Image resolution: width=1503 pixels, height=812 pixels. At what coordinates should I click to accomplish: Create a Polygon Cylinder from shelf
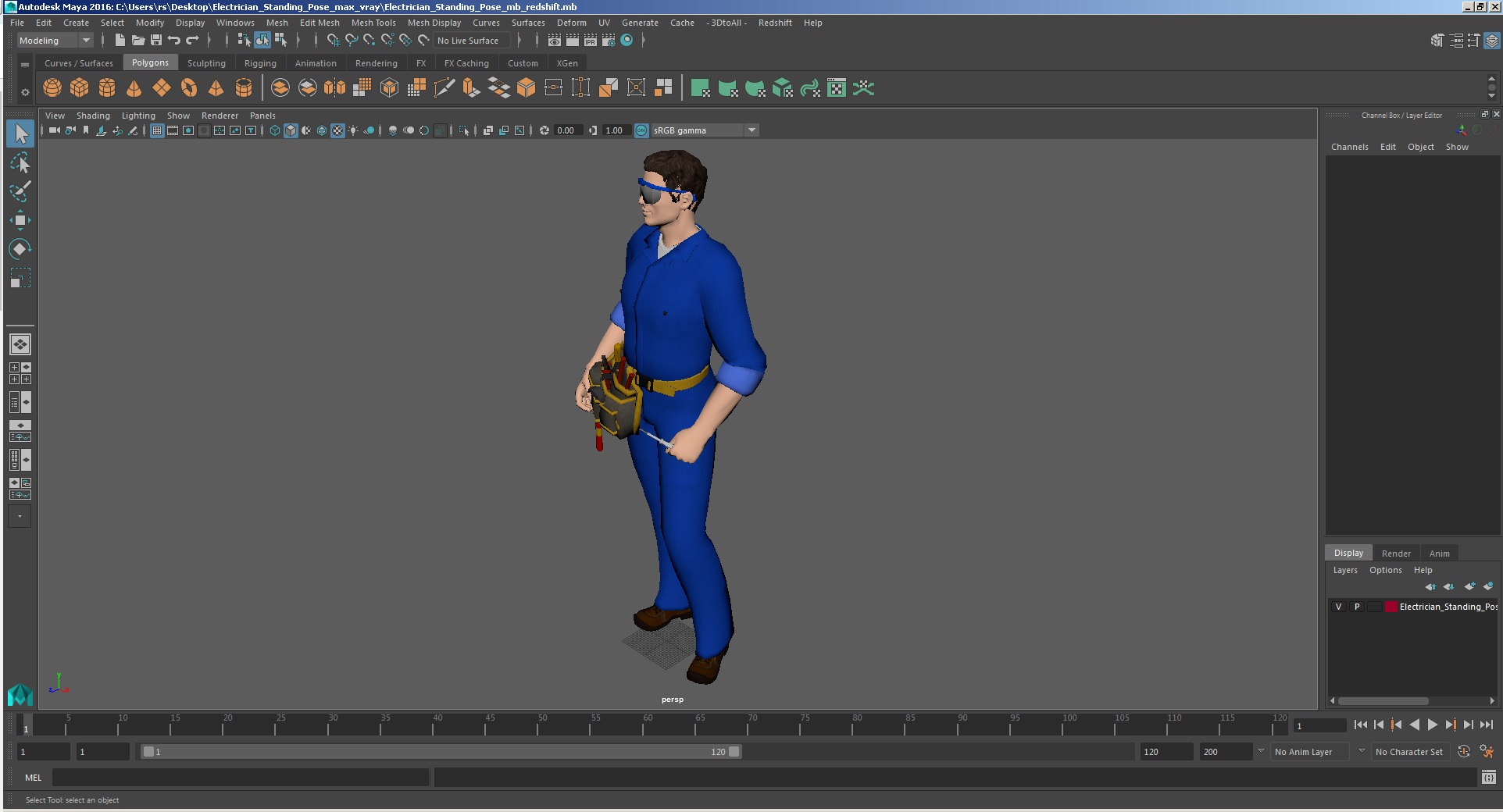pos(107,88)
